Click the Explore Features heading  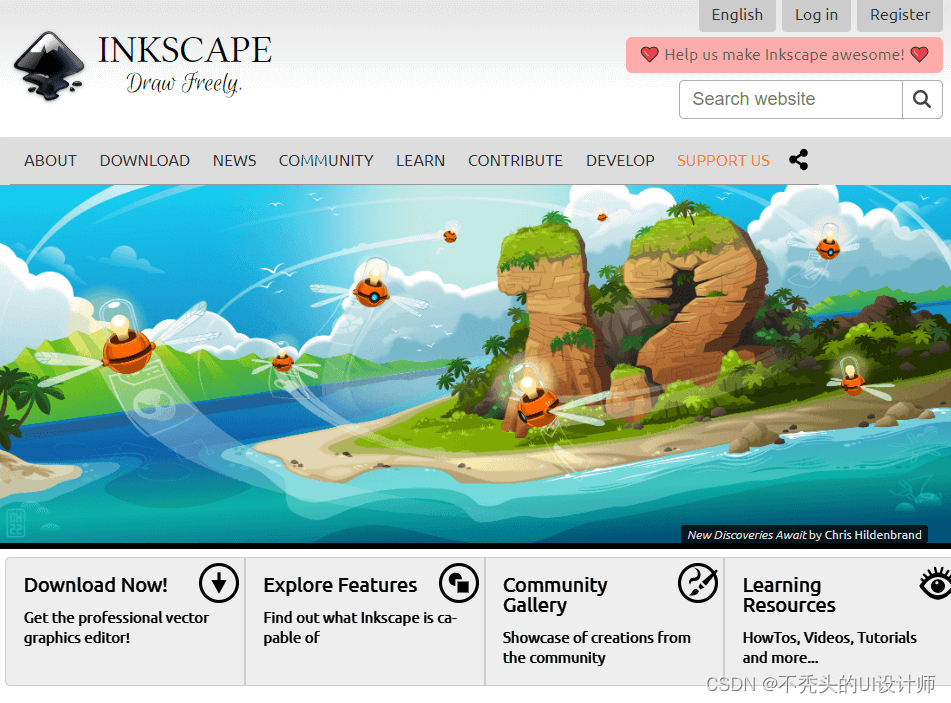pyautogui.click(x=340, y=585)
